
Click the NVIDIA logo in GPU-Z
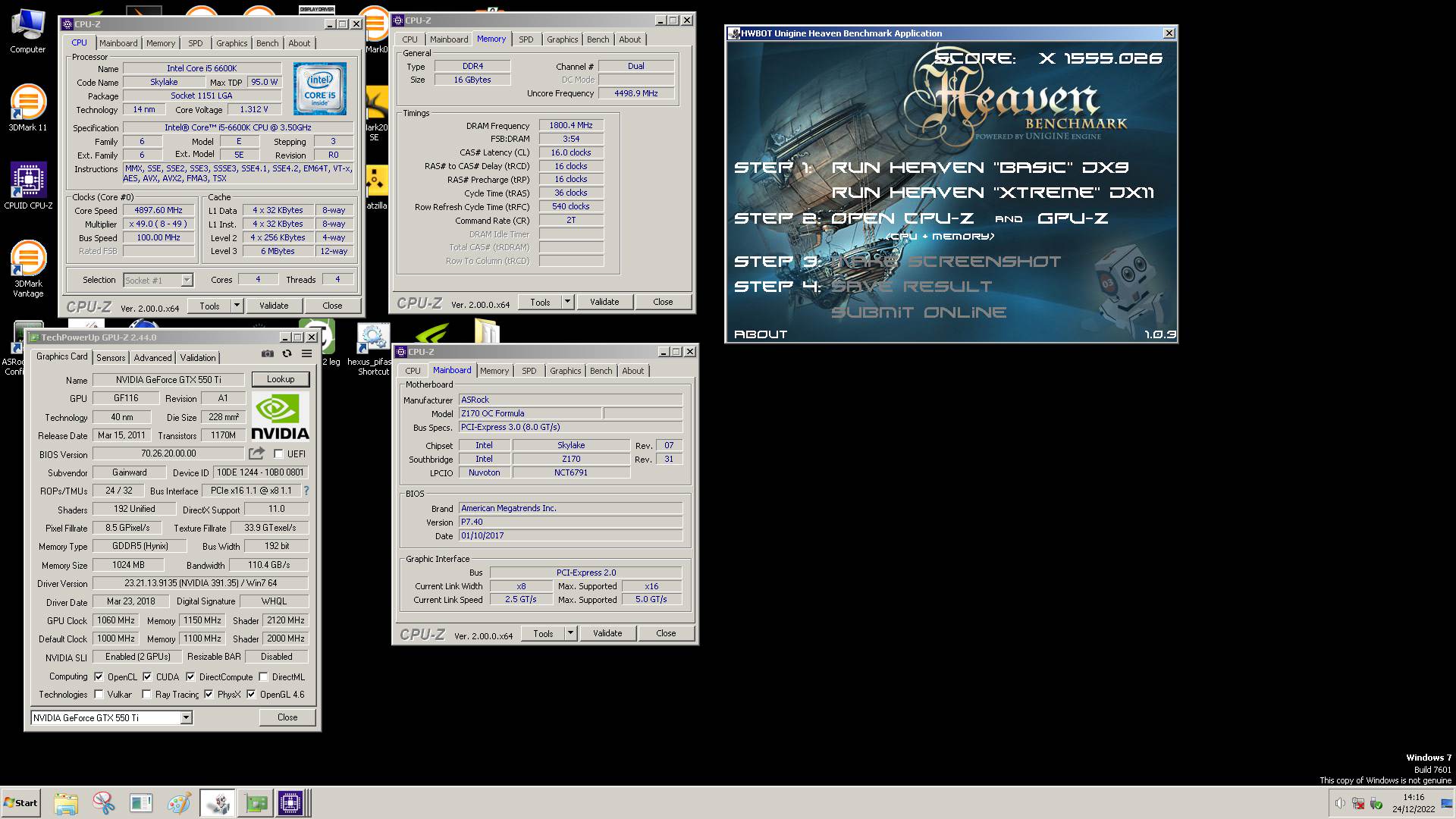point(280,417)
